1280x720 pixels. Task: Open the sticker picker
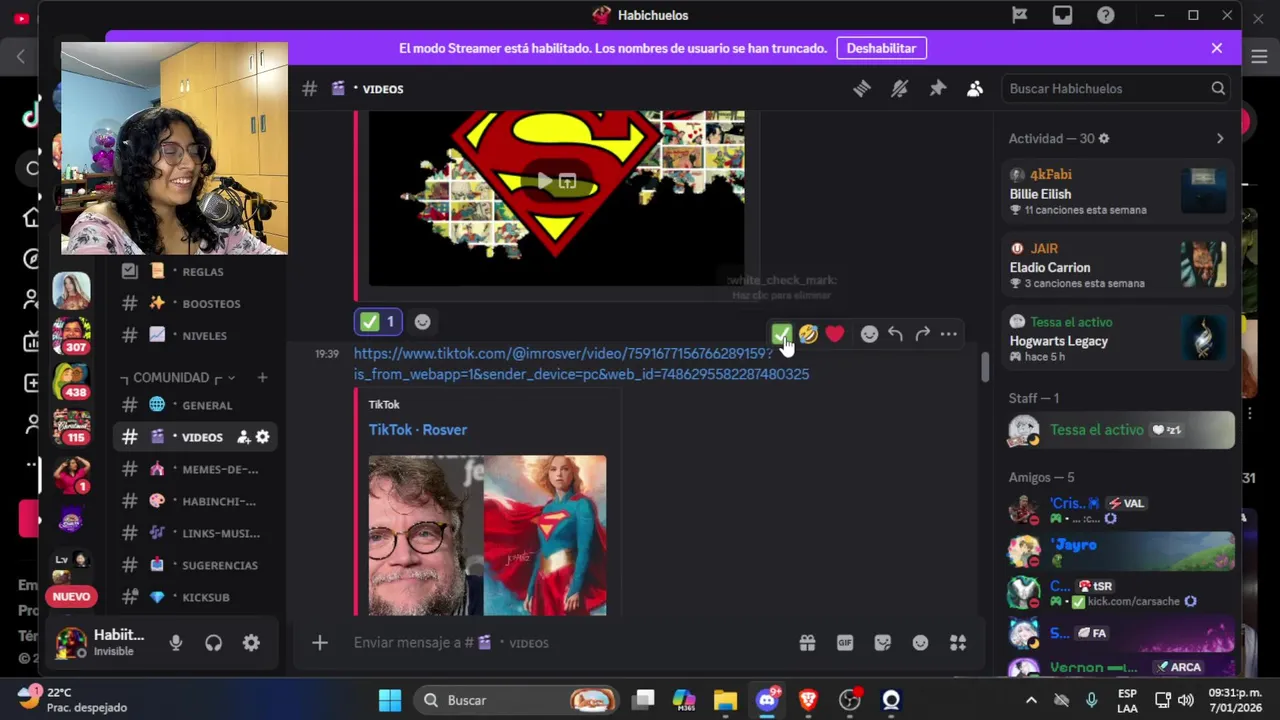(882, 643)
